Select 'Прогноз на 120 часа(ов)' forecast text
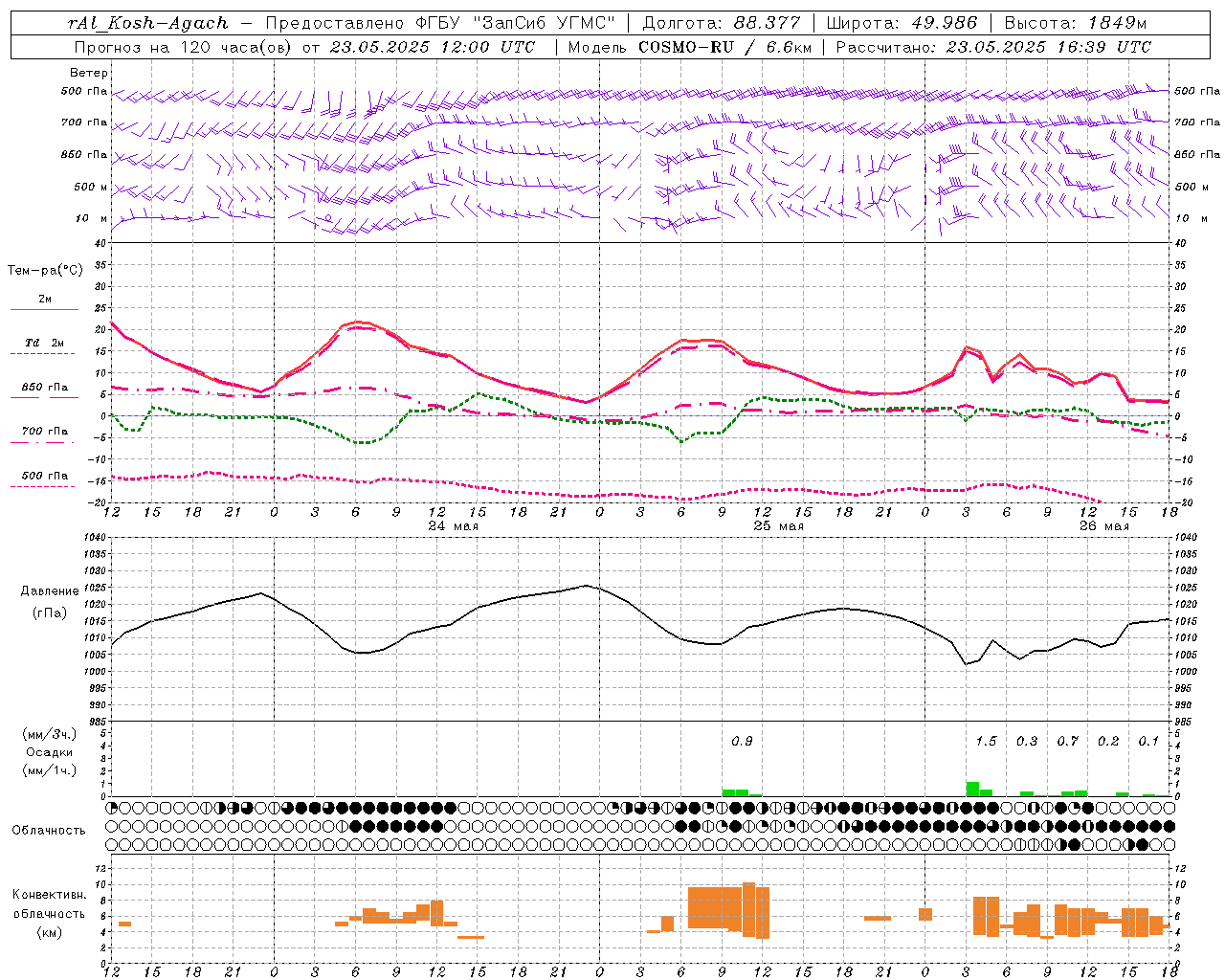 (x=185, y=47)
